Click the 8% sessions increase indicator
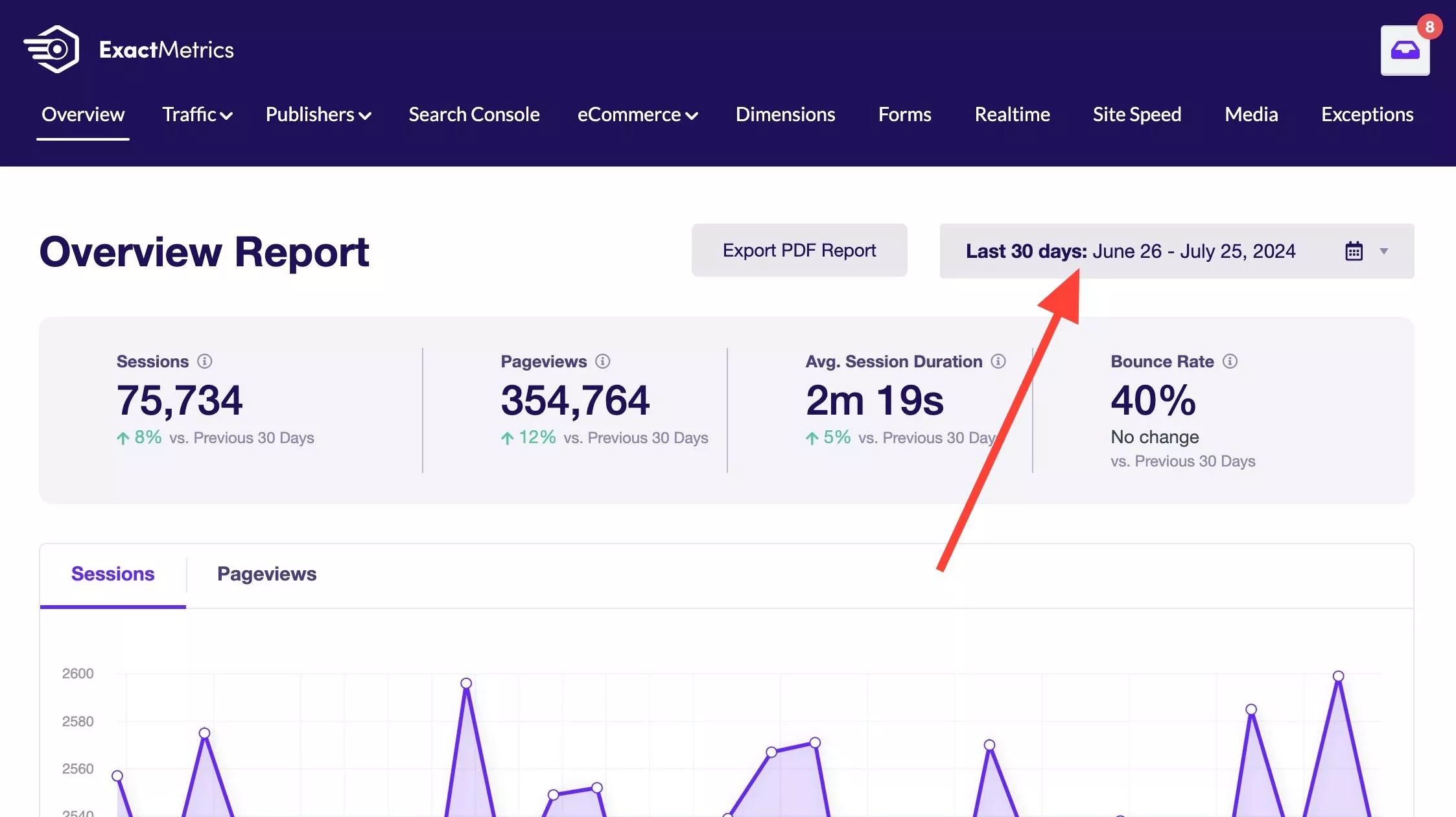The image size is (1456, 817). [x=139, y=438]
